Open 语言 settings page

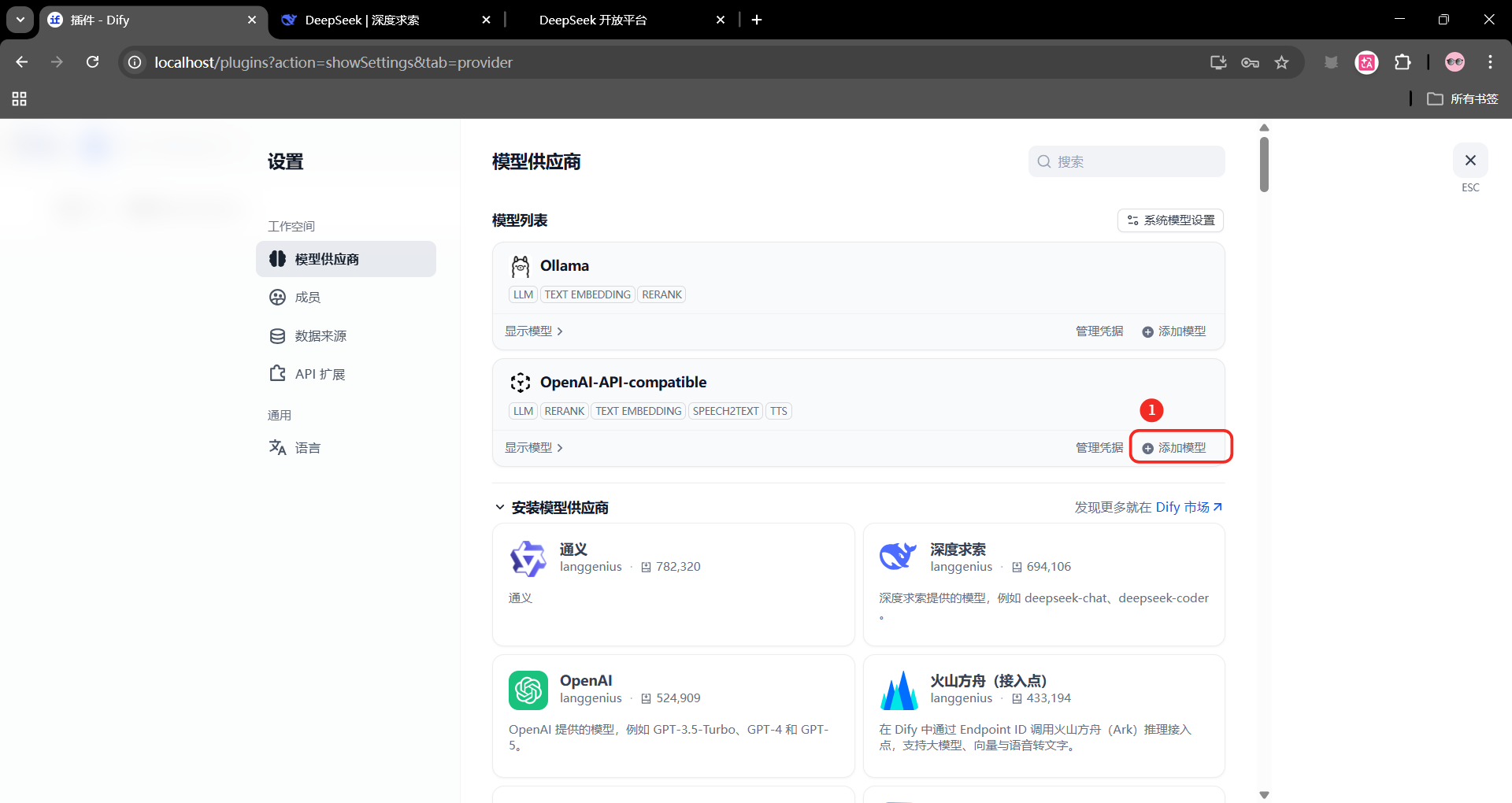pyautogui.click(x=346, y=448)
